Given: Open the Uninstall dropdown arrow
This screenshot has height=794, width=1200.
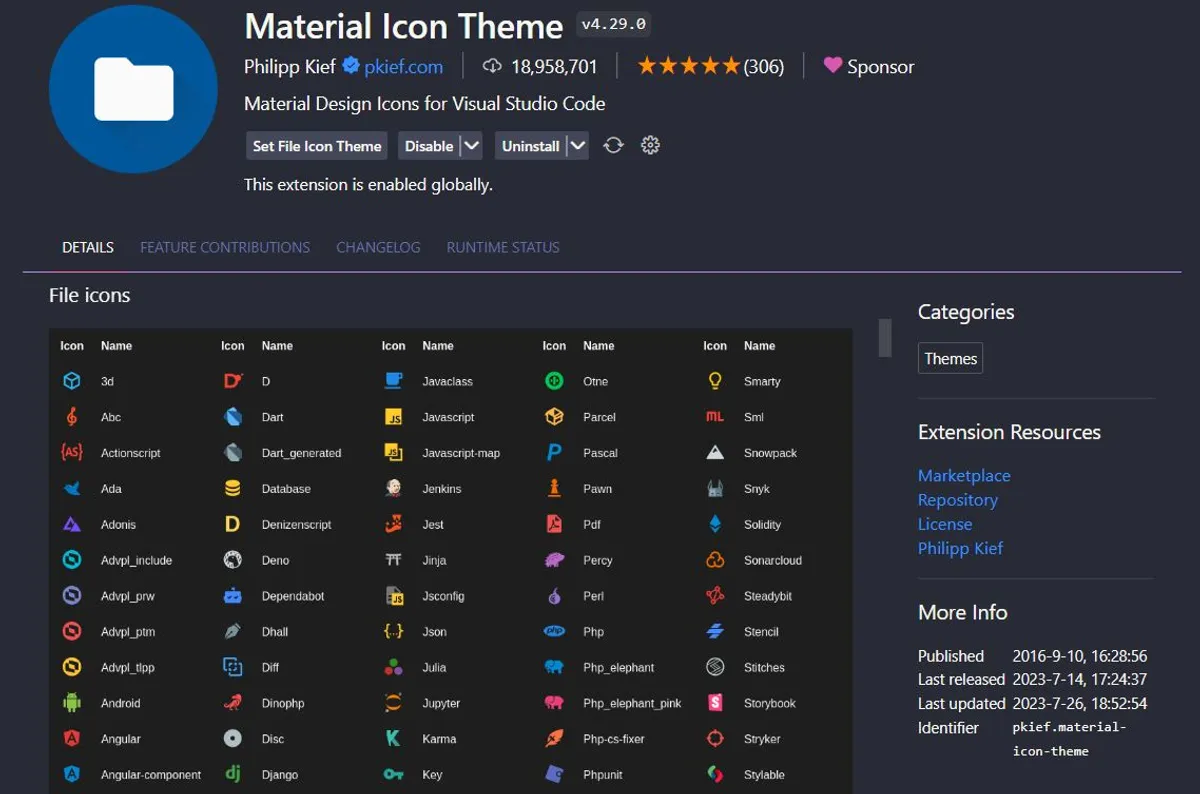Looking at the screenshot, I should [x=577, y=146].
